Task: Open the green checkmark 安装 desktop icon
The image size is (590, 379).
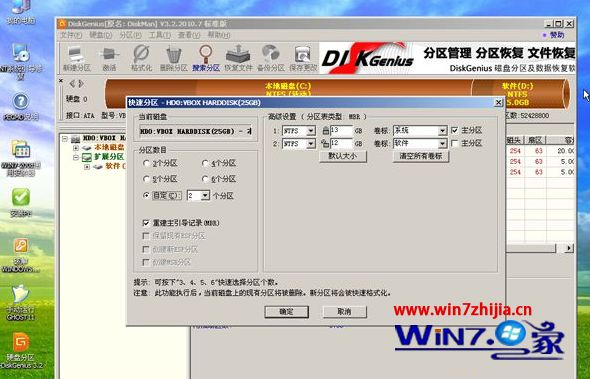Action: click(21, 202)
